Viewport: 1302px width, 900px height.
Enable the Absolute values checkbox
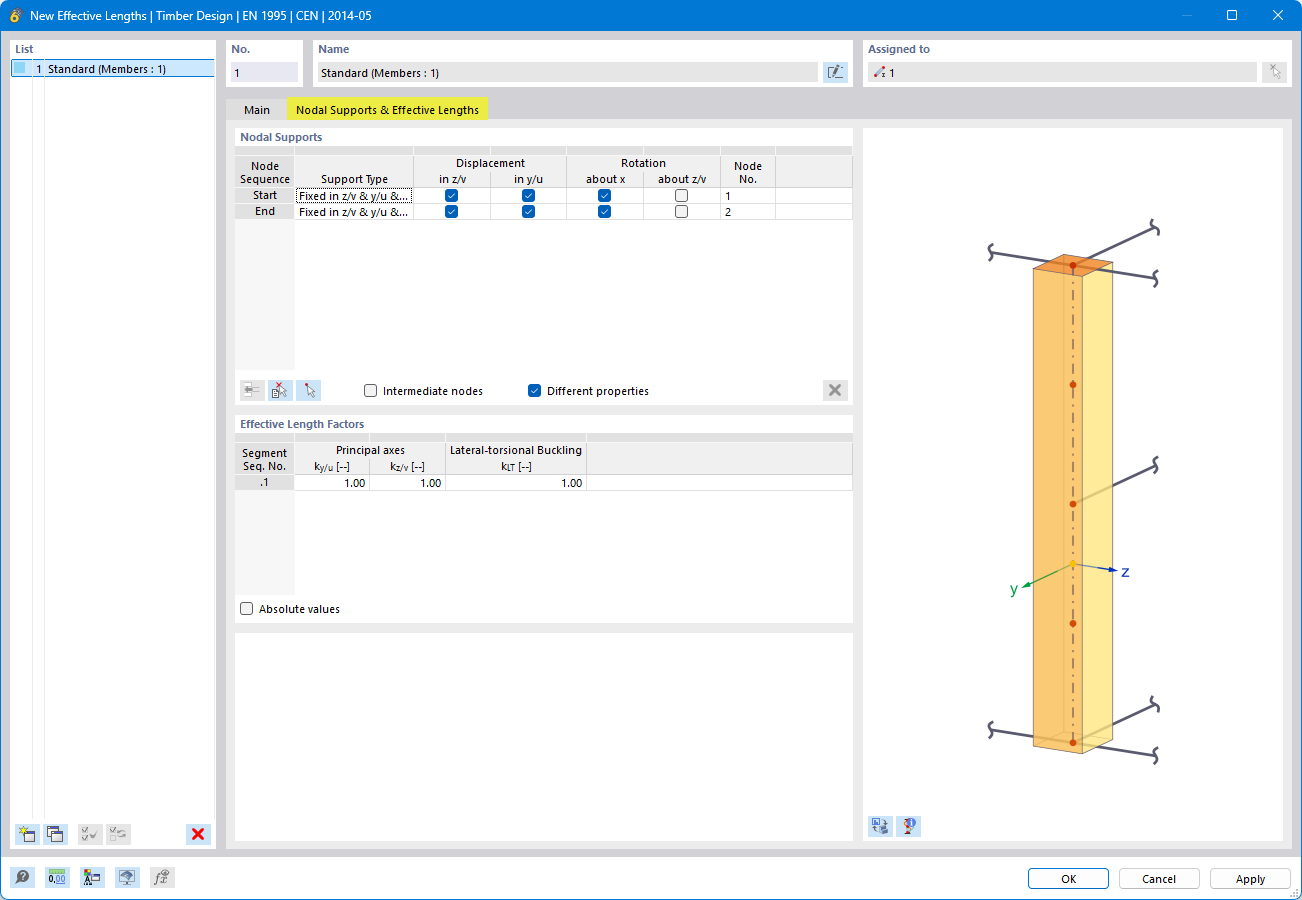pos(246,608)
